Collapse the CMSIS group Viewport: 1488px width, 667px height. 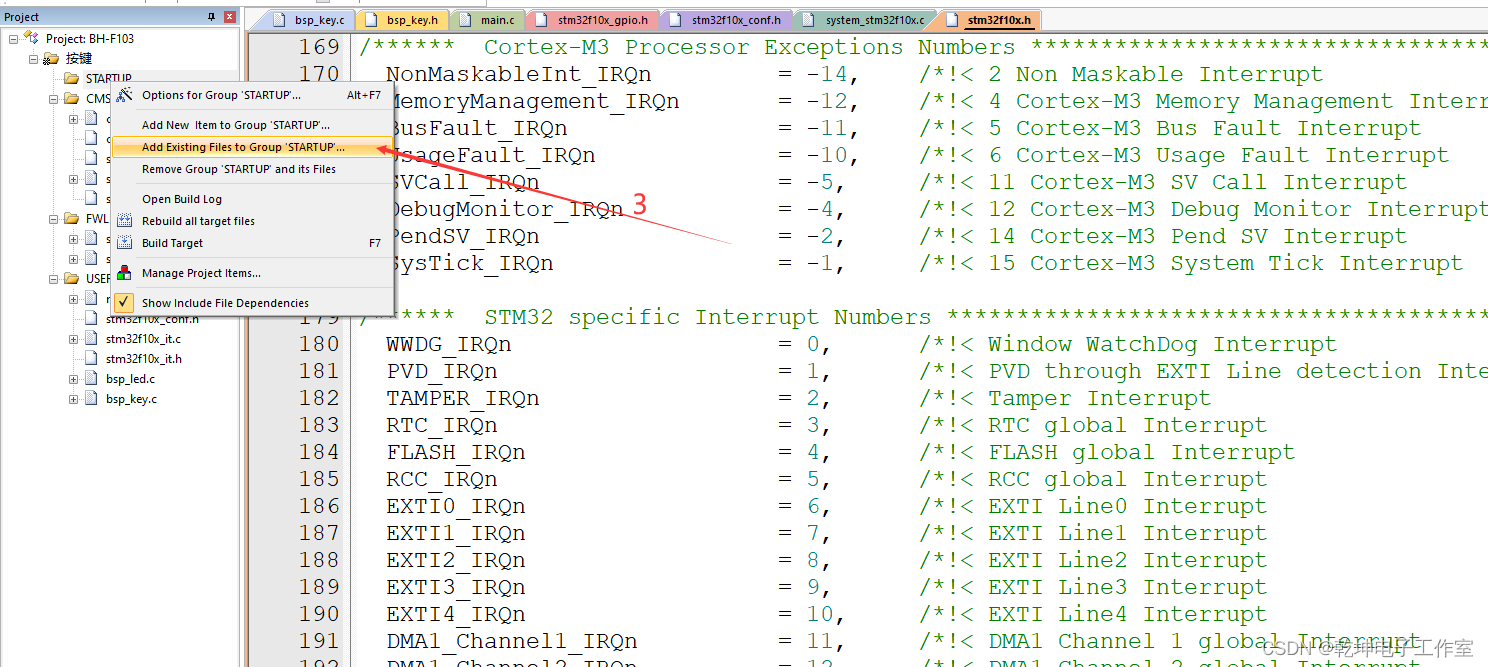(53, 99)
